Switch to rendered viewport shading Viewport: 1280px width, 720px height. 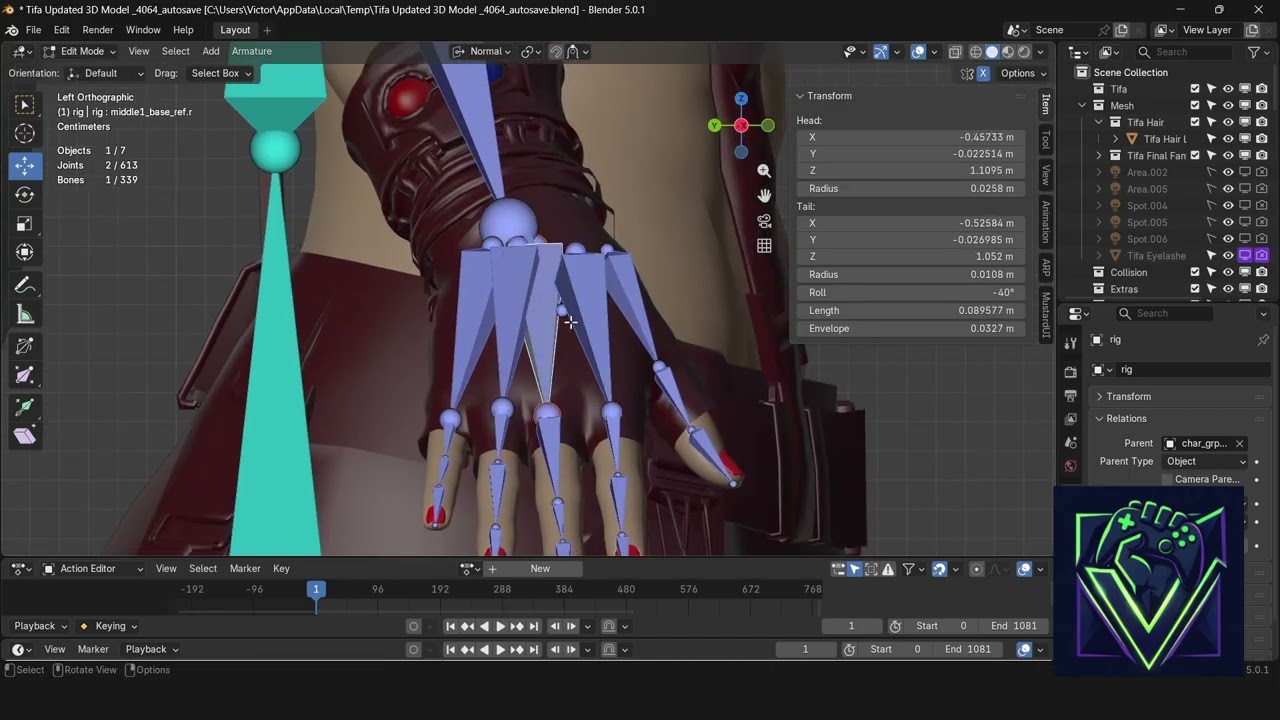[x=1024, y=52]
